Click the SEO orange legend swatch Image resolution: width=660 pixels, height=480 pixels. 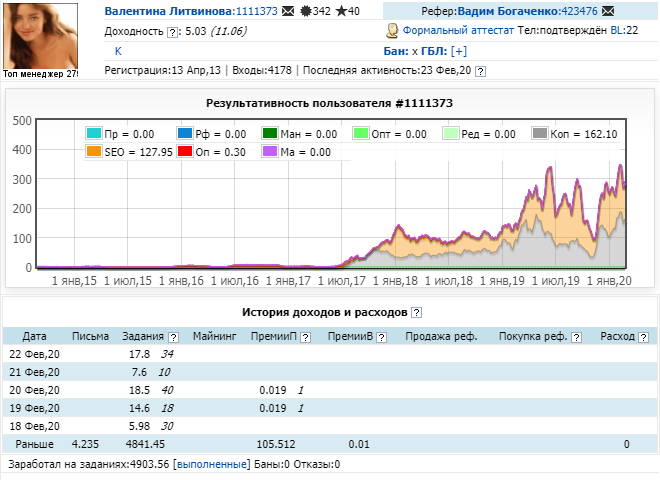tap(93, 151)
